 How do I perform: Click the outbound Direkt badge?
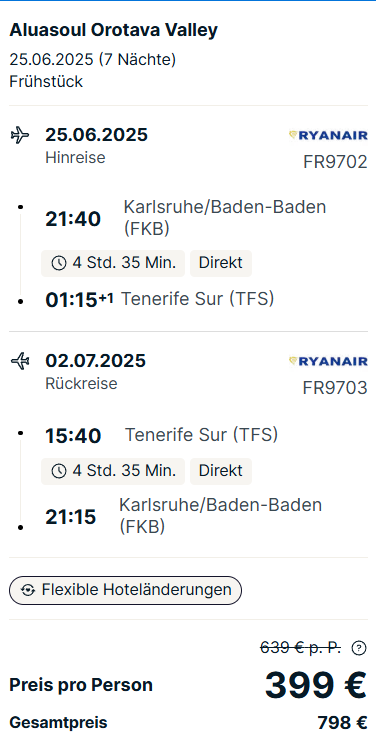coord(221,264)
